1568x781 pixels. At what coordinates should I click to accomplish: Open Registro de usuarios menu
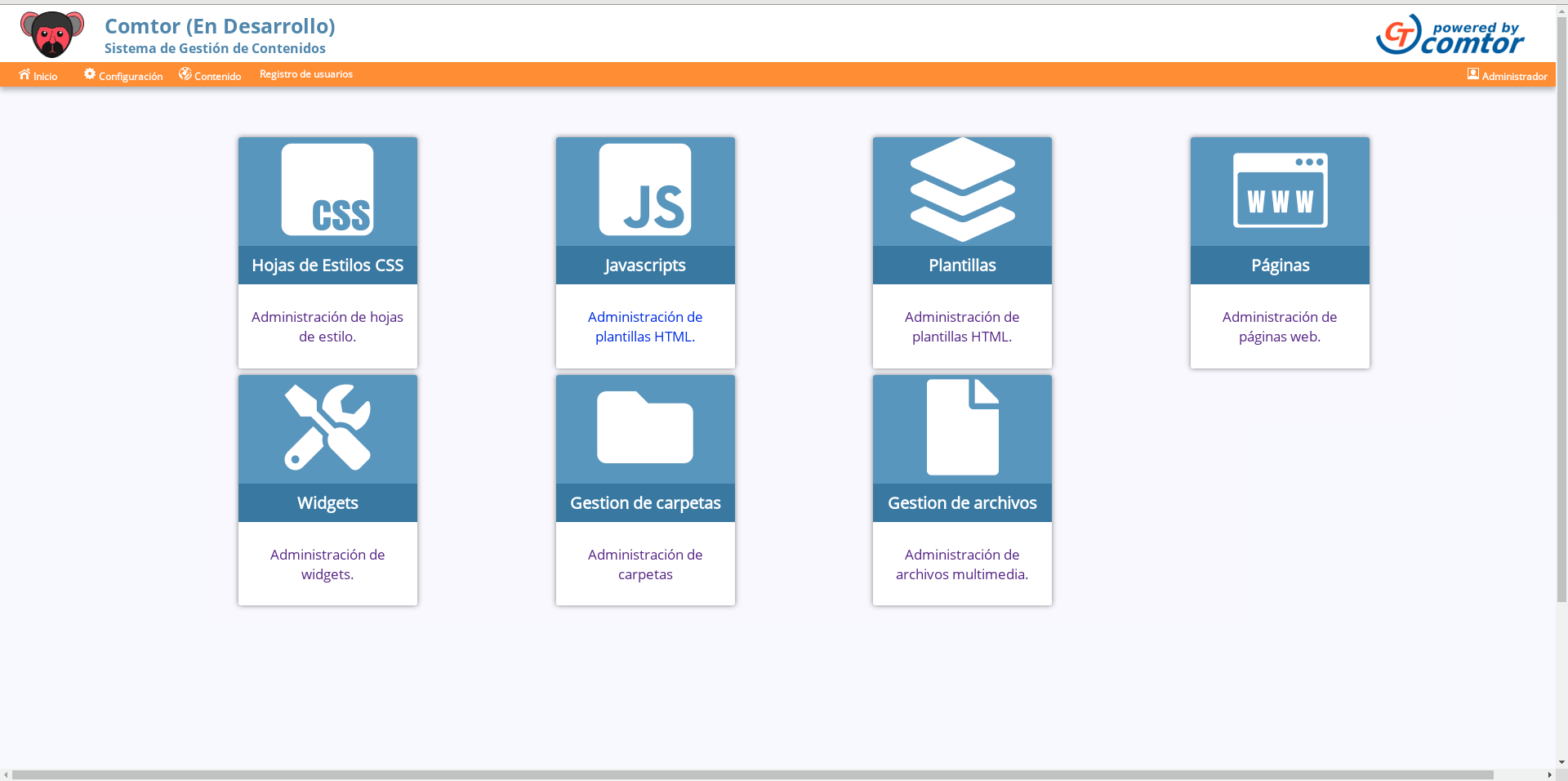[x=306, y=74]
